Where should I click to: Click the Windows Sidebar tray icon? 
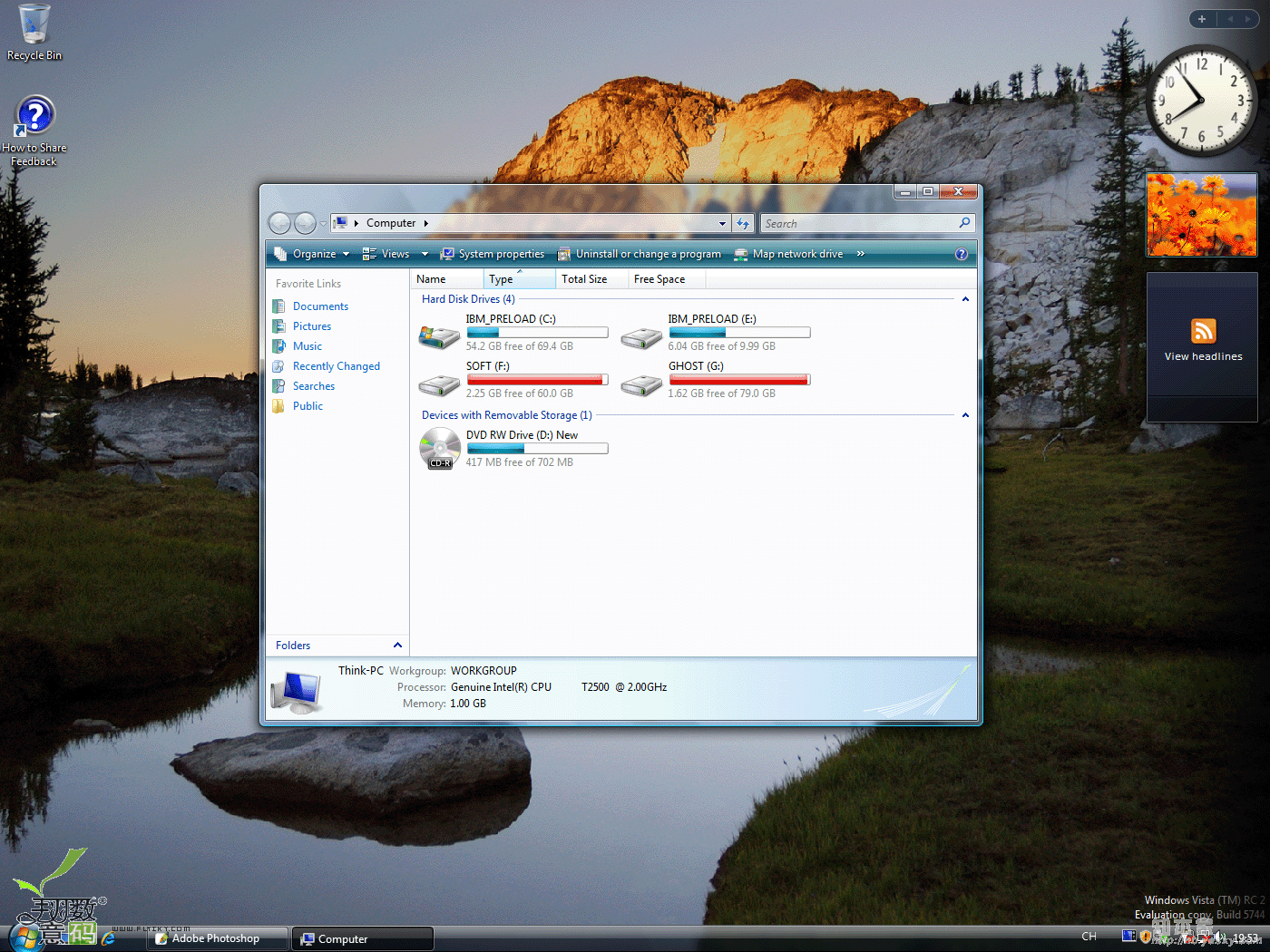coord(1129,936)
